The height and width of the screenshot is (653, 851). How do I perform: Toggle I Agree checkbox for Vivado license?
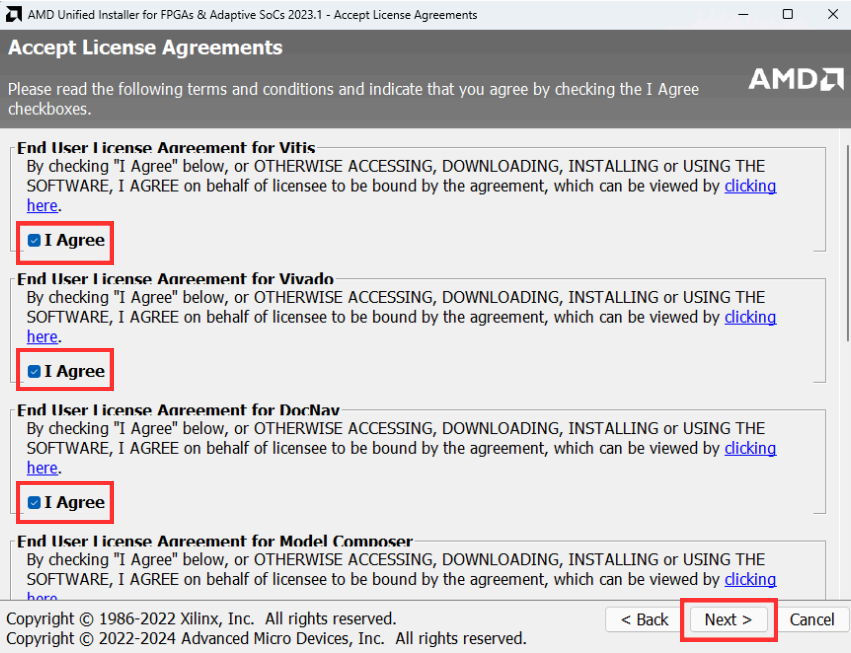coord(35,371)
